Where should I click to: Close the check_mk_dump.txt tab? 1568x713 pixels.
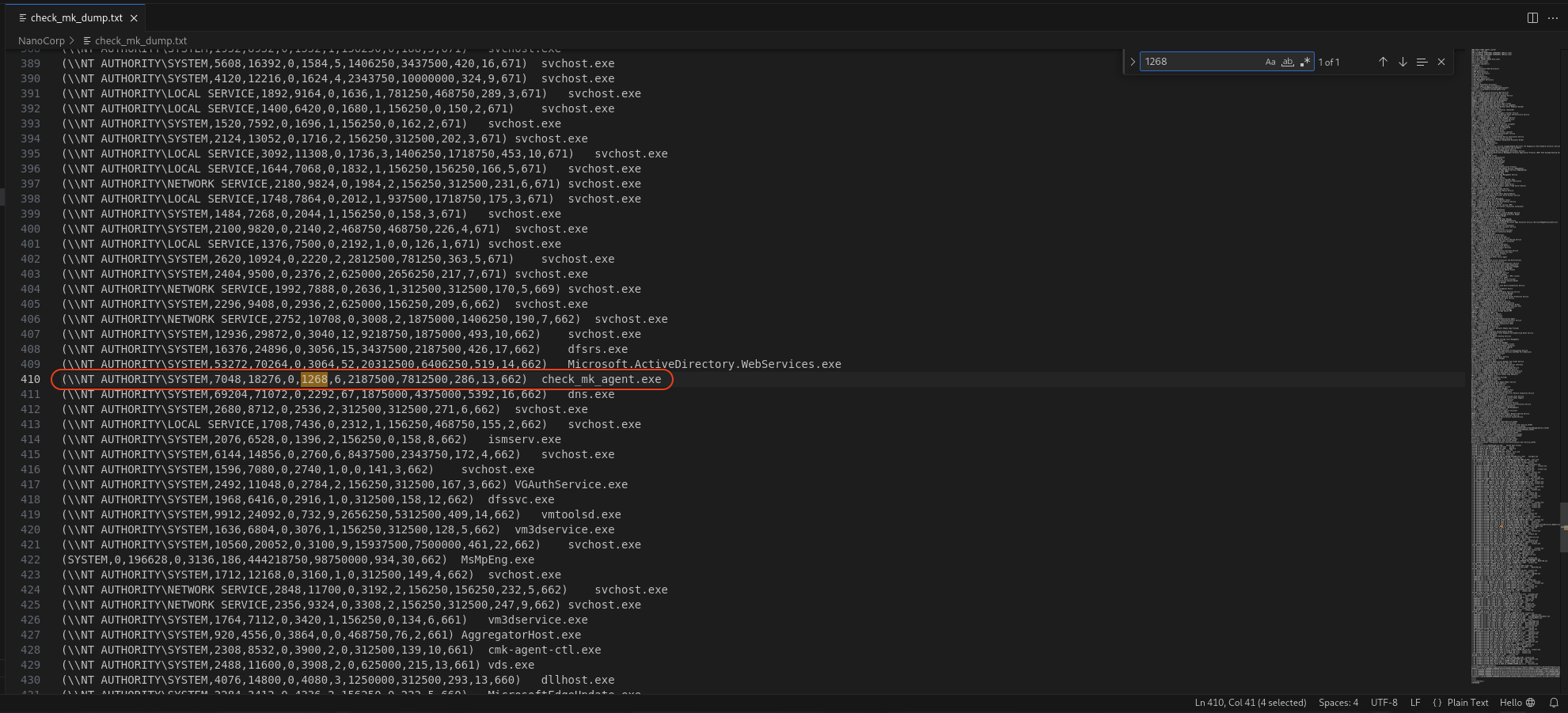pos(134,18)
